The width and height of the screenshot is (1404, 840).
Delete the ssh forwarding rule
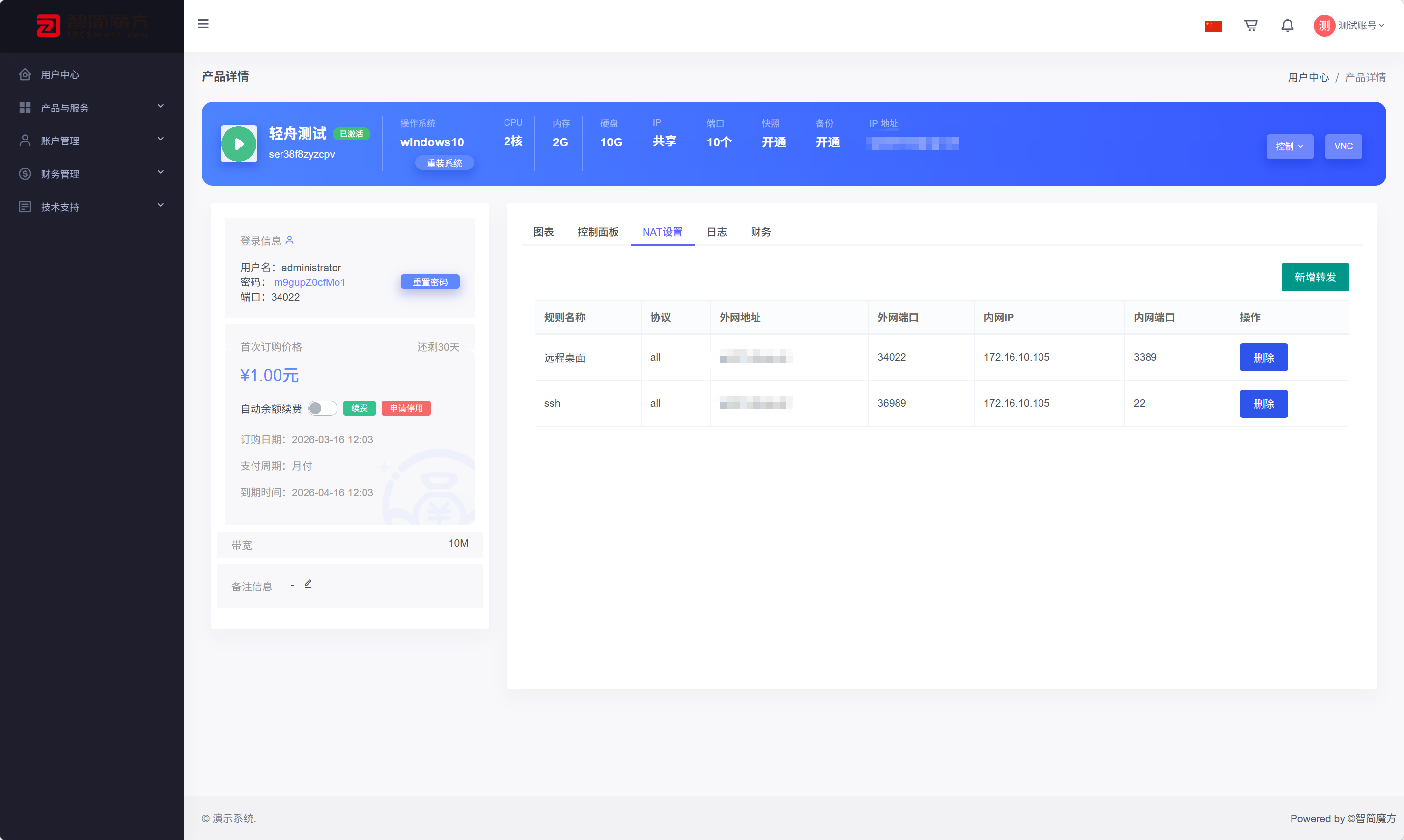[x=1263, y=404]
